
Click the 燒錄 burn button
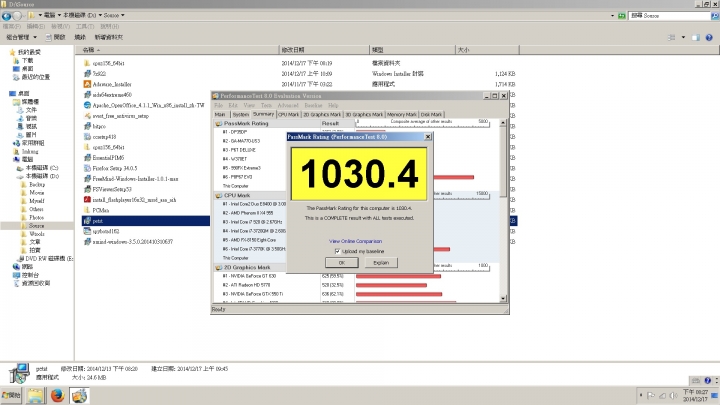click(x=80, y=37)
